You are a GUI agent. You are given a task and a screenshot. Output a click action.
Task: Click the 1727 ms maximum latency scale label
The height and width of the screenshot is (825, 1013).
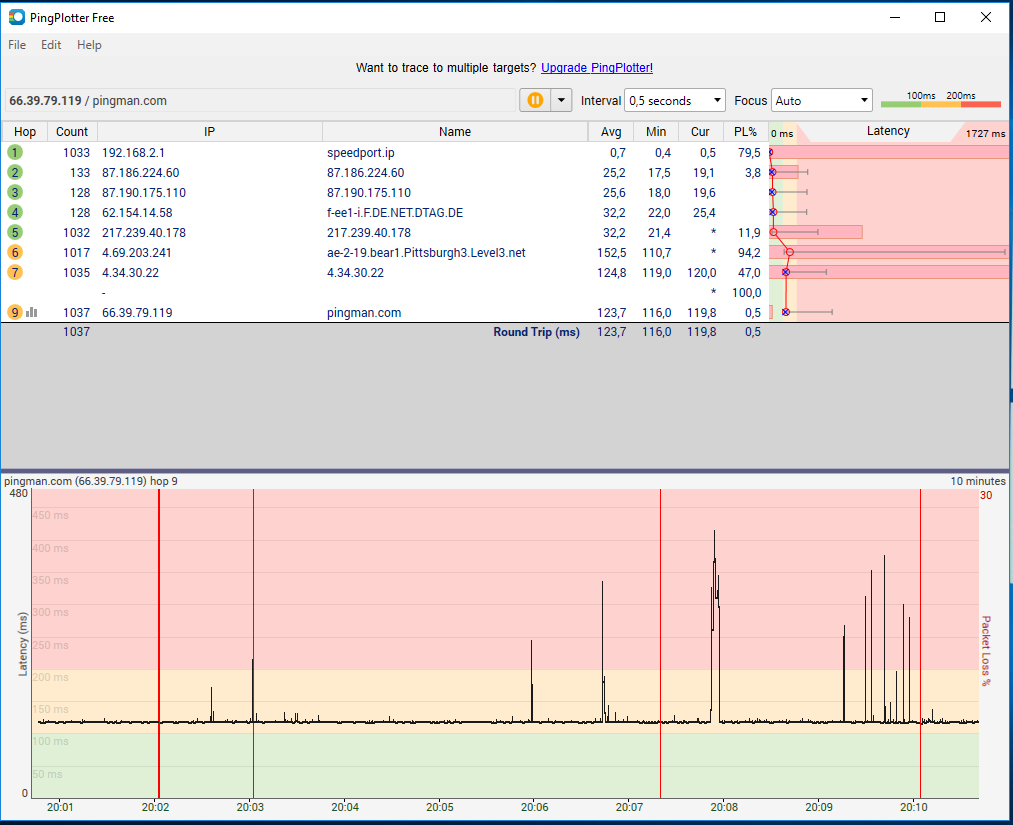(985, 134)
